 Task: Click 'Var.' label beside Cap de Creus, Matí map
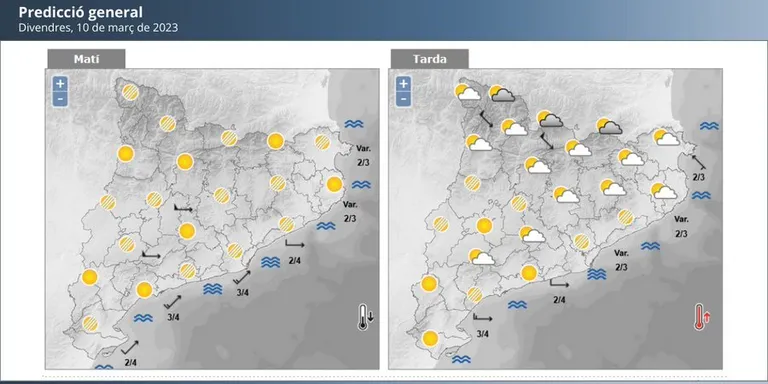(x=364, y=148)
